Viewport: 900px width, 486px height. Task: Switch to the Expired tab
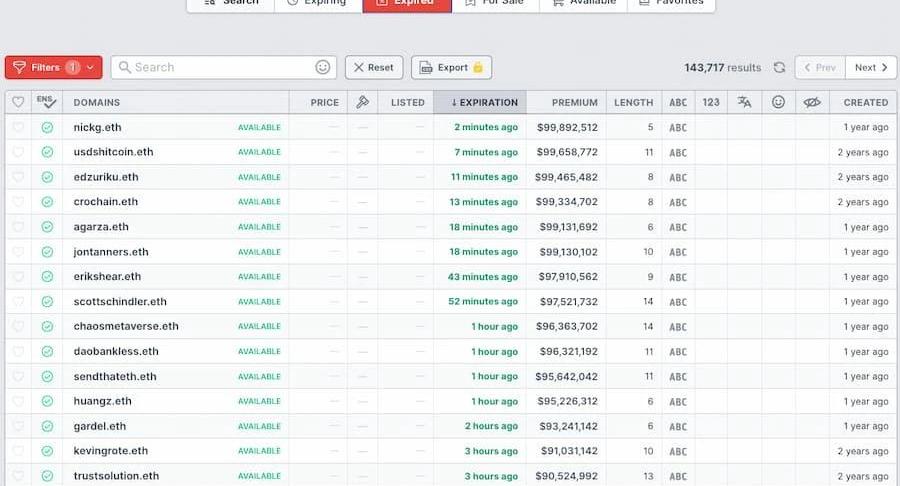[399, 3]
